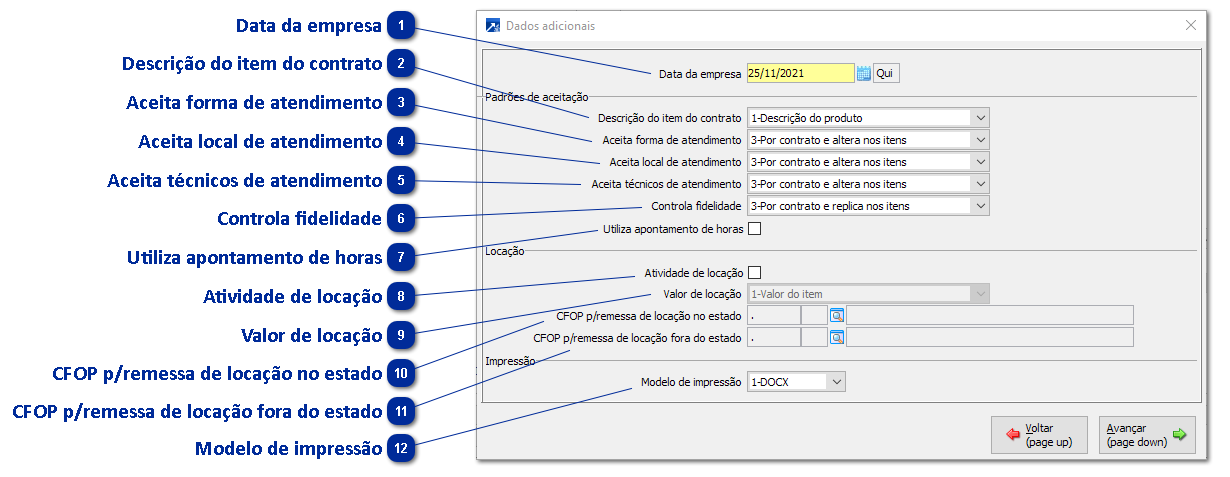Click numbered callout badge 9
1230x477 pixels.
pyautogui.click(x=401, y=335)
